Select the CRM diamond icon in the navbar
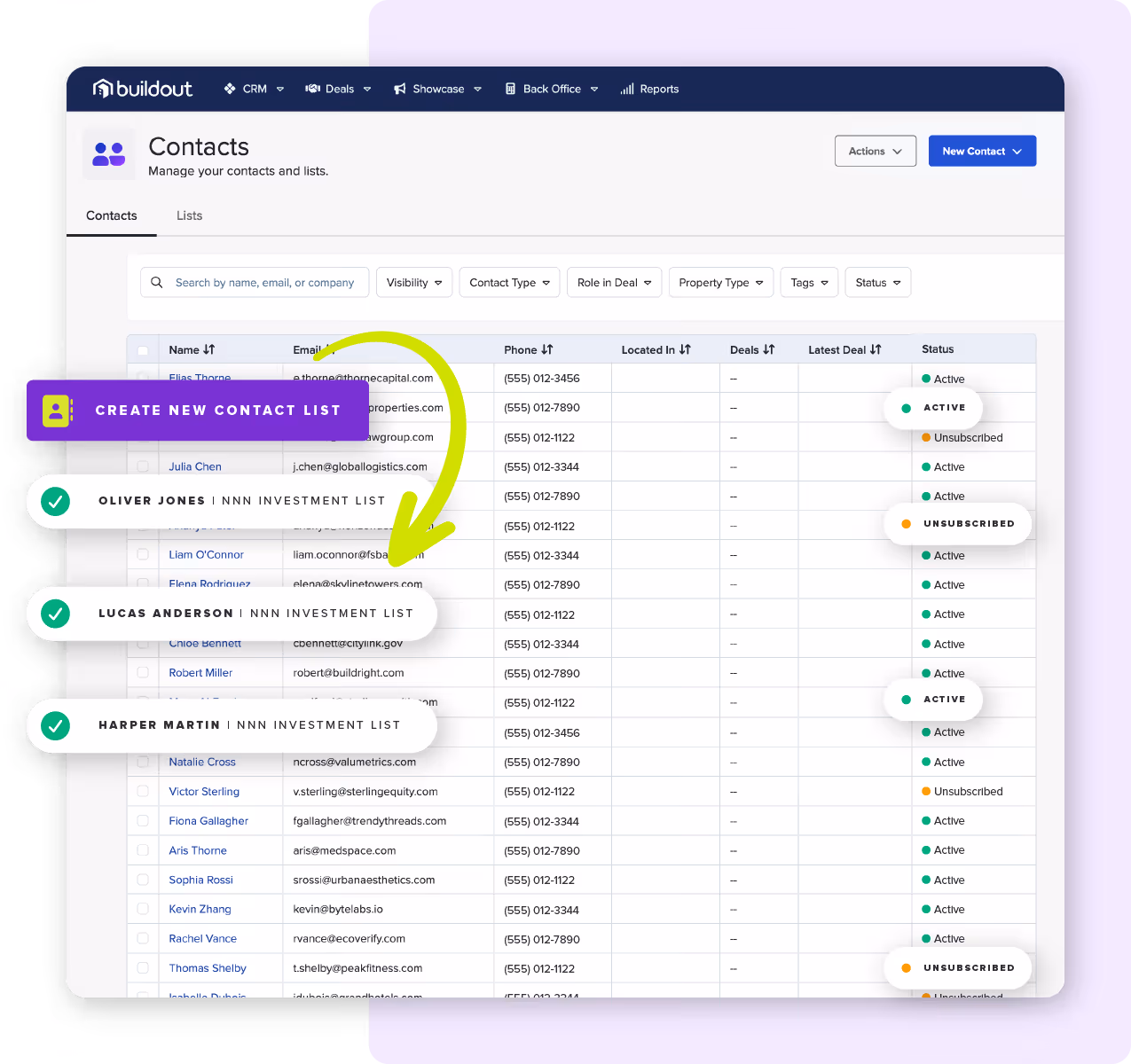Viewport: 1131px width, 1064px height. pyautogui.click(x=230, y=88)
